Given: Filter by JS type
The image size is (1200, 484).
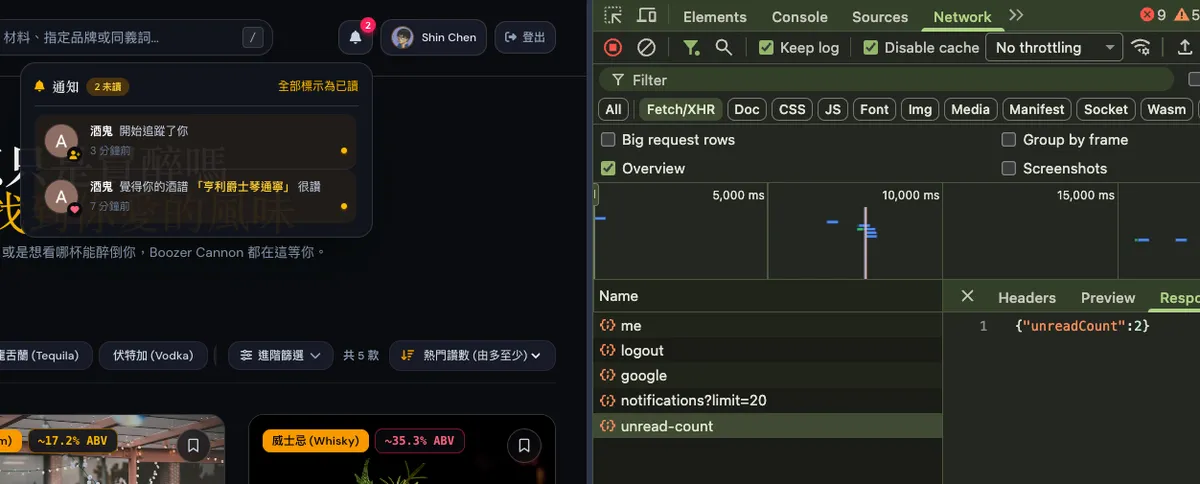Looking at the screenshot, I should 833,109.
